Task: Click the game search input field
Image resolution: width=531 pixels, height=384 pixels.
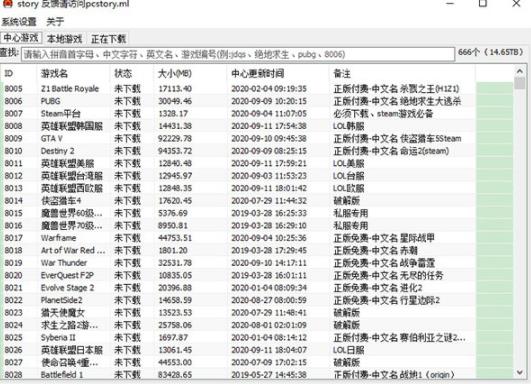Action: click(238, 54)
